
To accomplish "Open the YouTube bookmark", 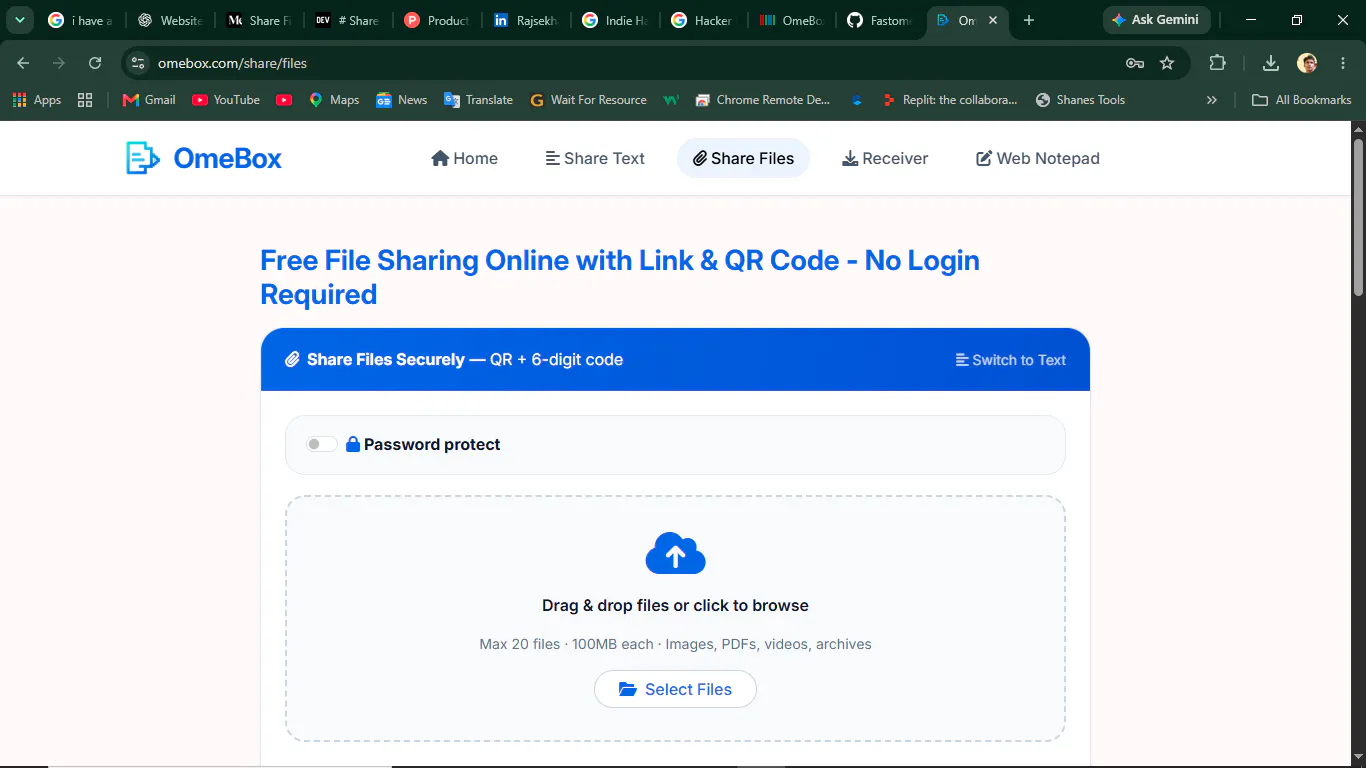I will click(226, 100).
